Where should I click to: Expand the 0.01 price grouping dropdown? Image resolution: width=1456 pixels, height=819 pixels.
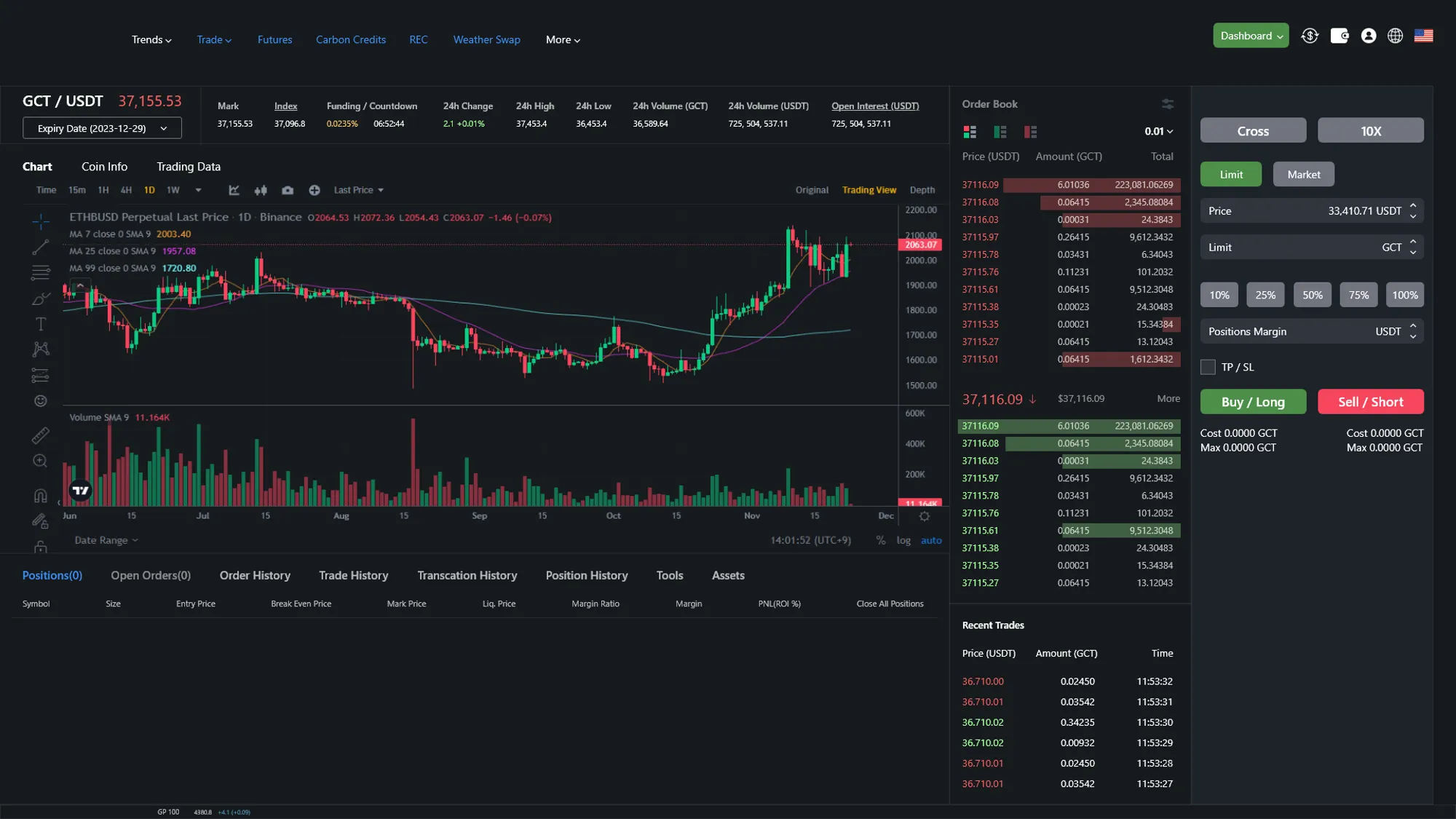pyautogui.click(x=1158, y=132)
